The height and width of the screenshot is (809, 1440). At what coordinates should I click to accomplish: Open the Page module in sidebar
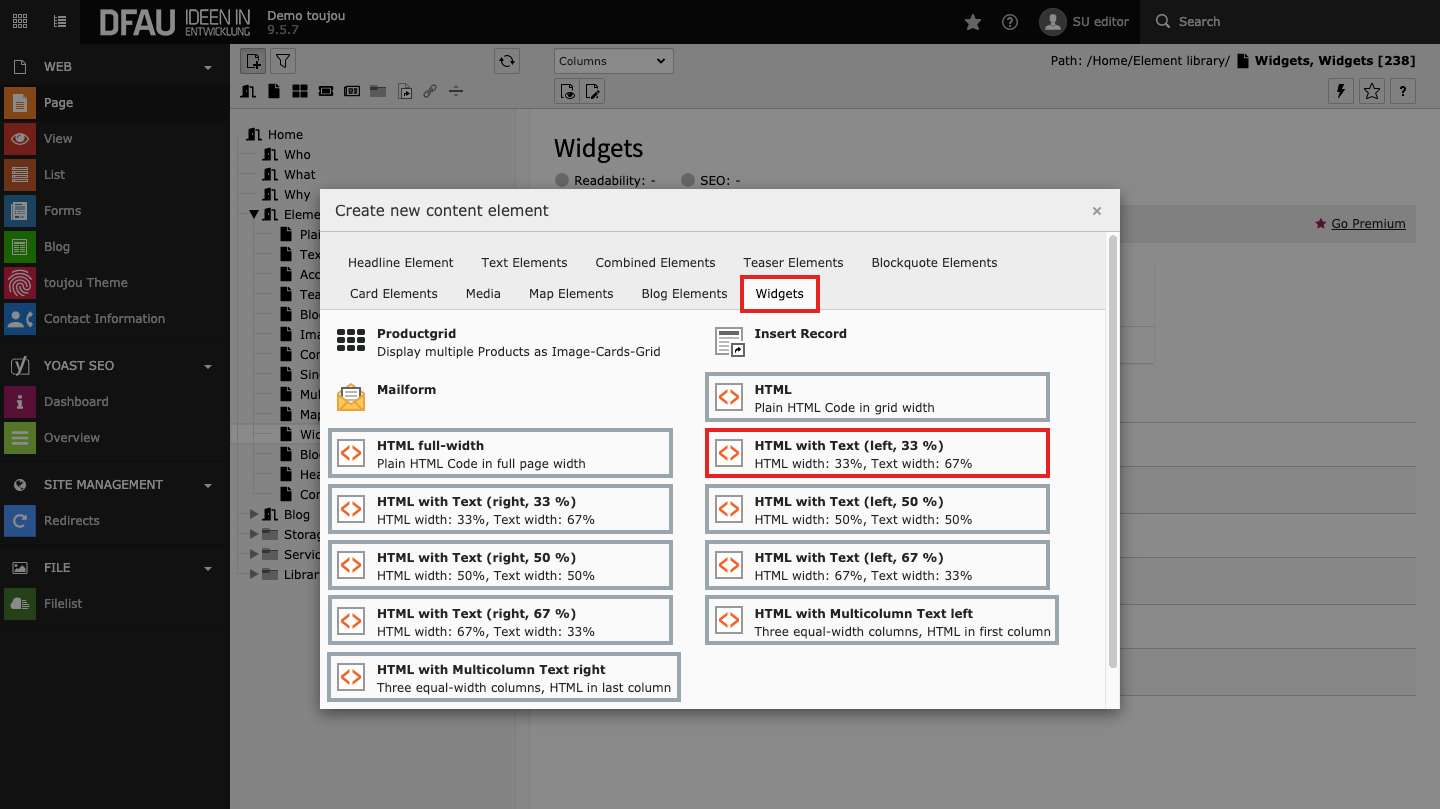pyautogui.click(x=58, y=103)
